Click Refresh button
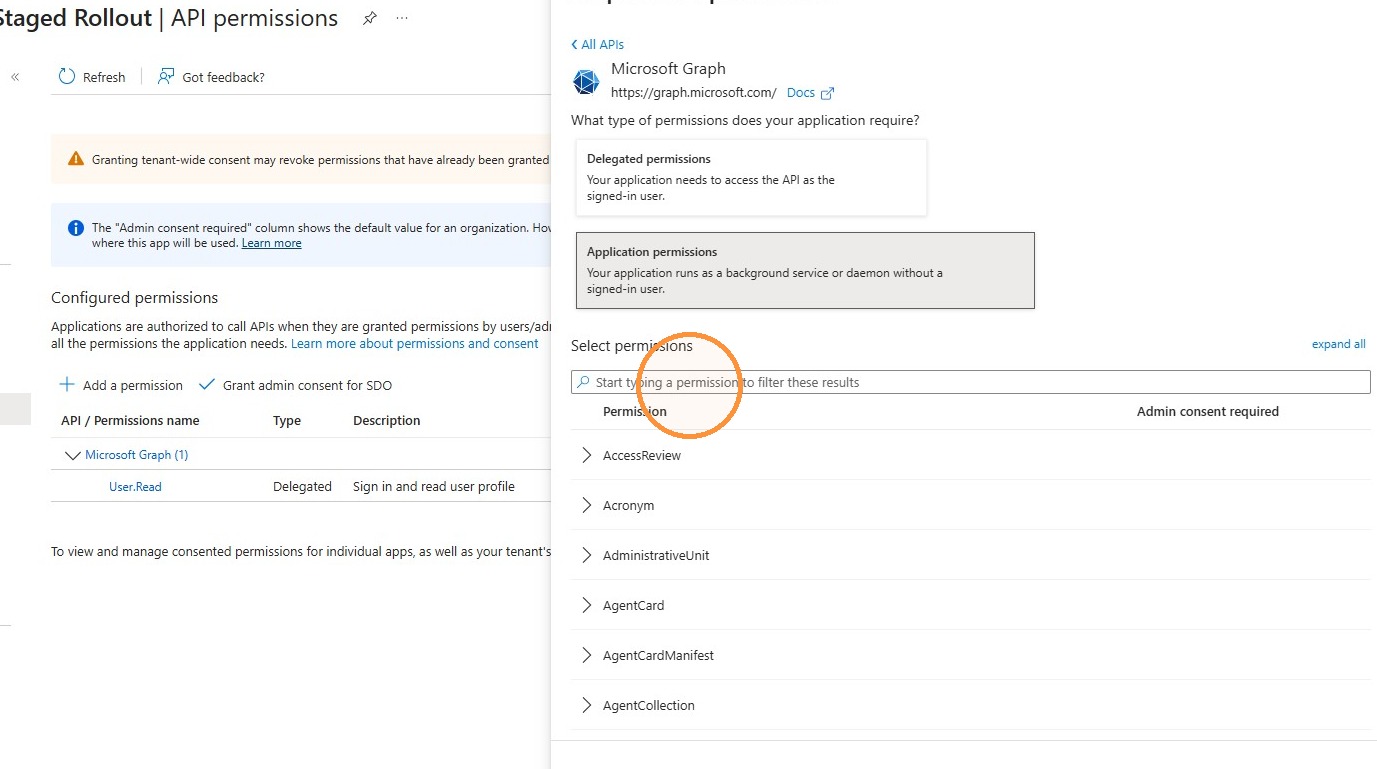 pyautogui.click(x=93, y=77)
